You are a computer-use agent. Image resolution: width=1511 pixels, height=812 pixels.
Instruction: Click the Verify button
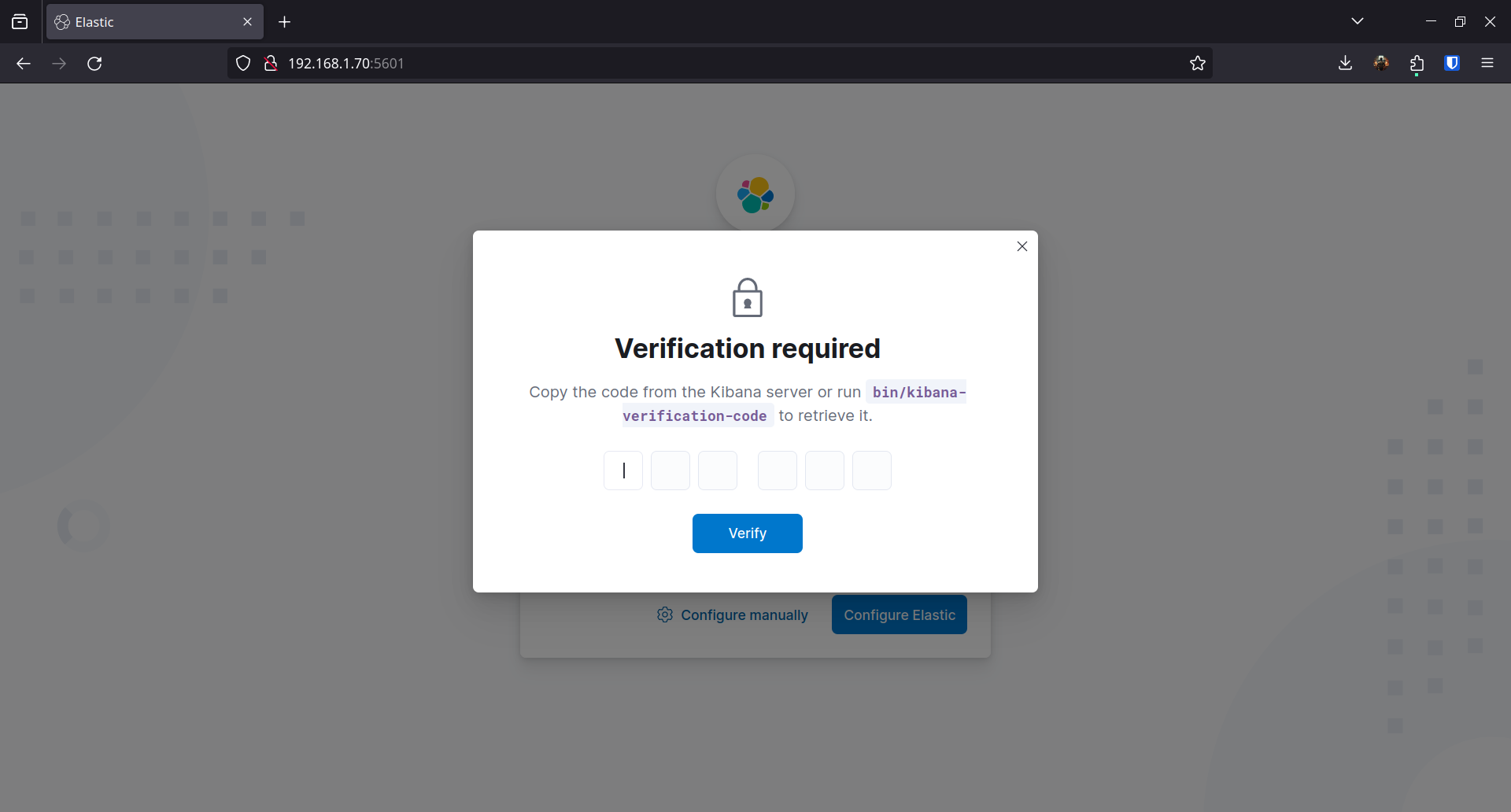point(747,533)
